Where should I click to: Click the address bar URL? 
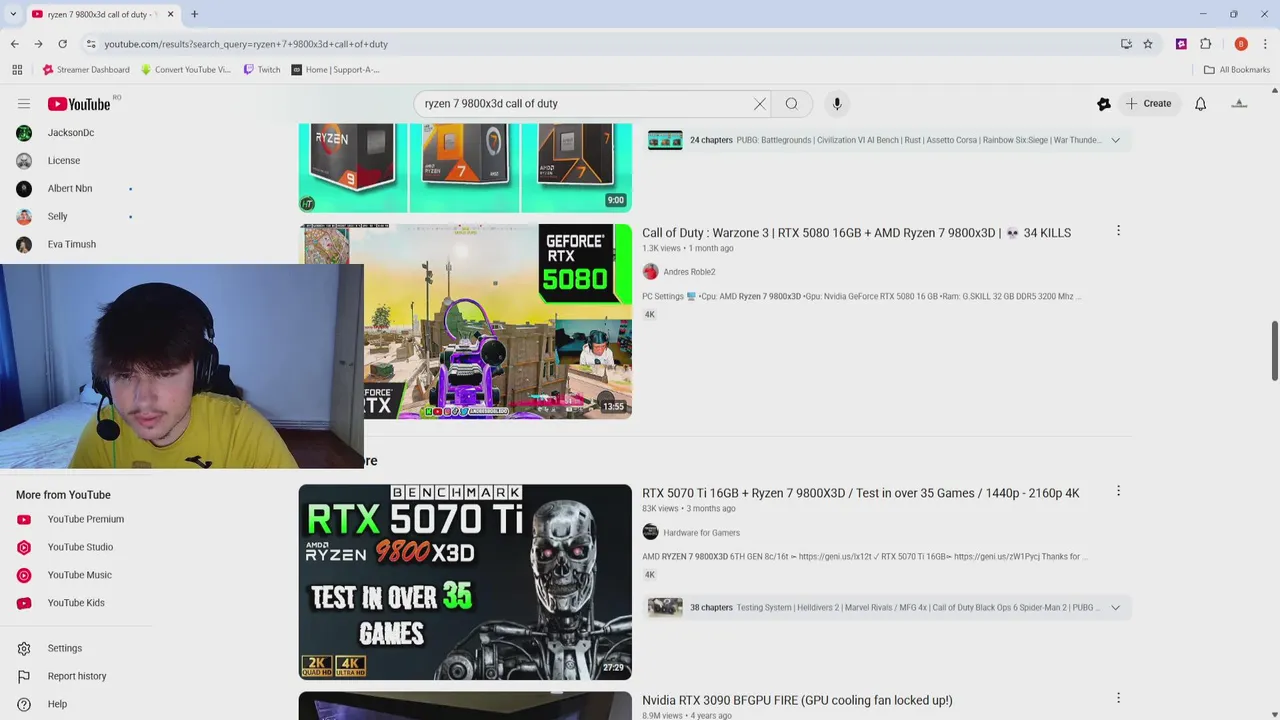click(246, 44)
